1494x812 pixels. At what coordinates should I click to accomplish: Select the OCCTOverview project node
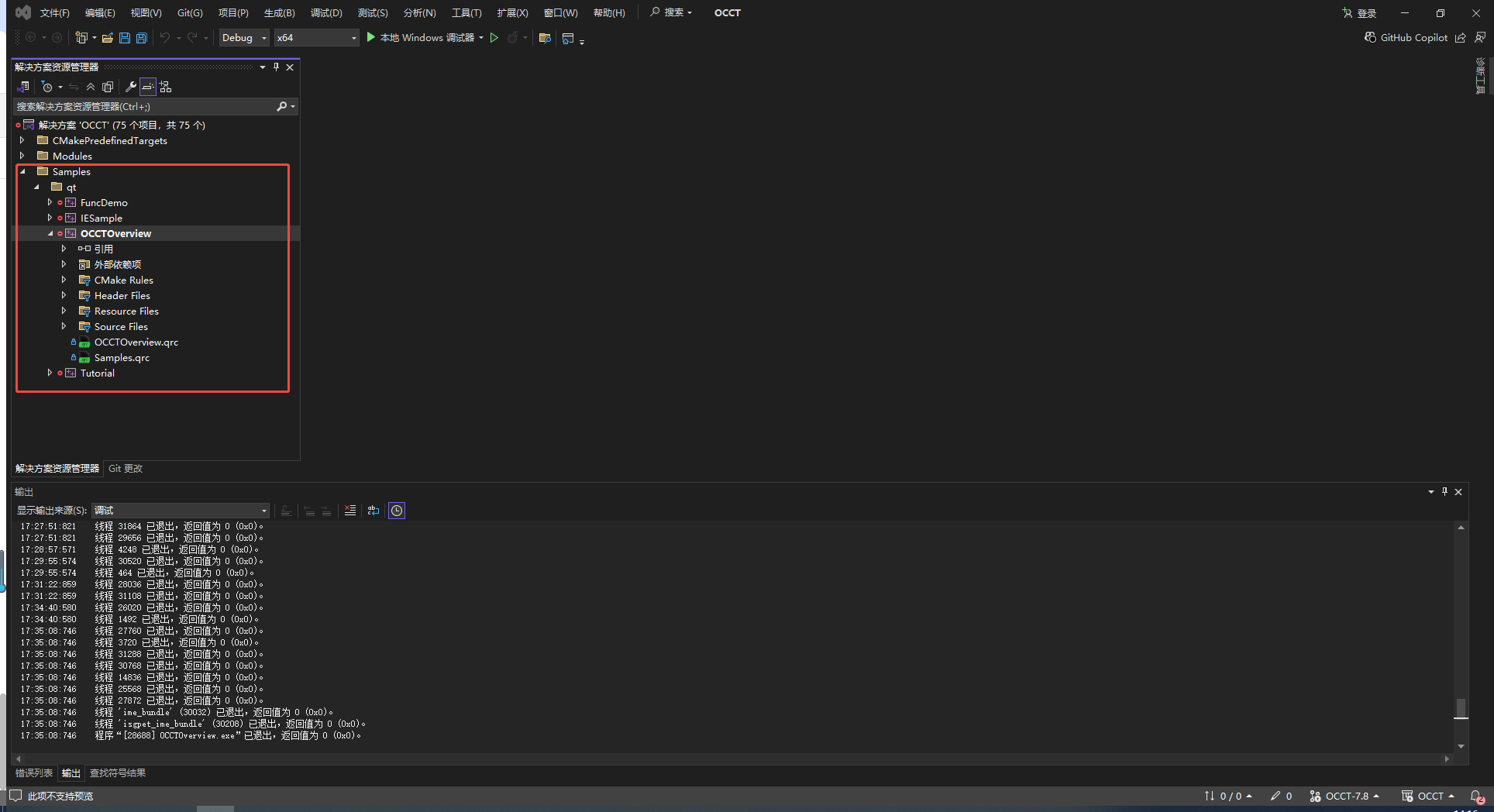pos(115,233)
